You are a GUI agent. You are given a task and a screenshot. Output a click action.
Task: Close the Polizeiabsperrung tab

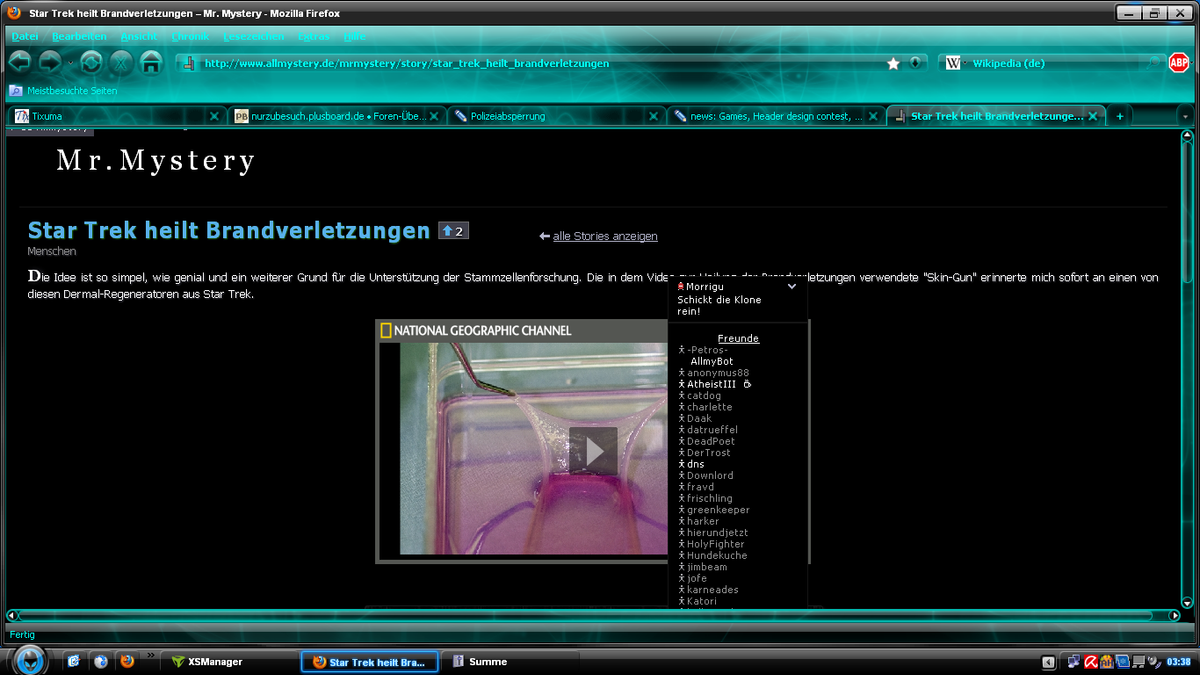[656, 116]
